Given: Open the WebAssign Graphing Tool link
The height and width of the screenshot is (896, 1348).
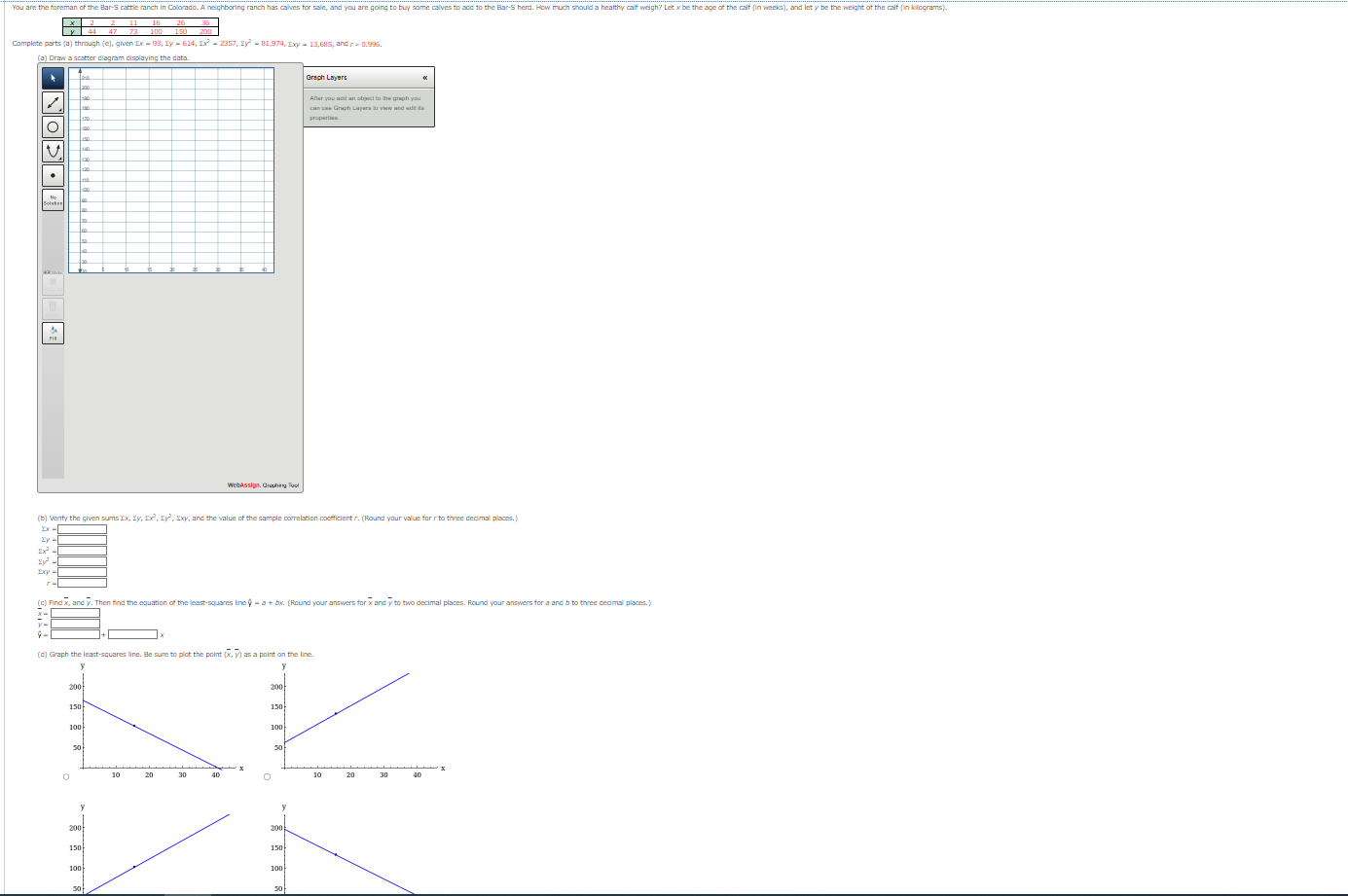Looking at the screenshot, I should (x=263, y=485).
